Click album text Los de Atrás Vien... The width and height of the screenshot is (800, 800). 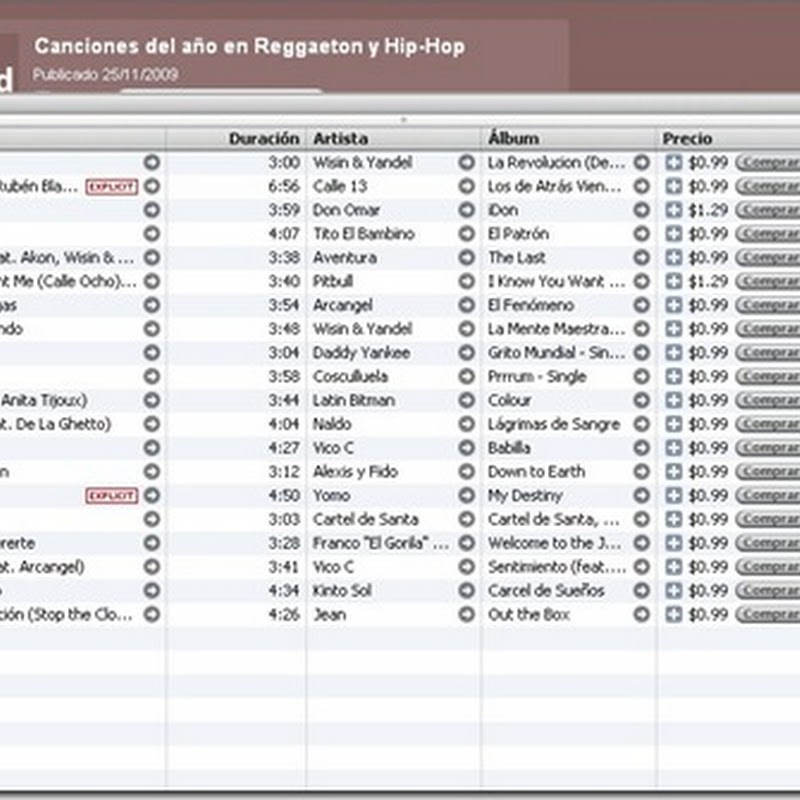click(555, 186)
